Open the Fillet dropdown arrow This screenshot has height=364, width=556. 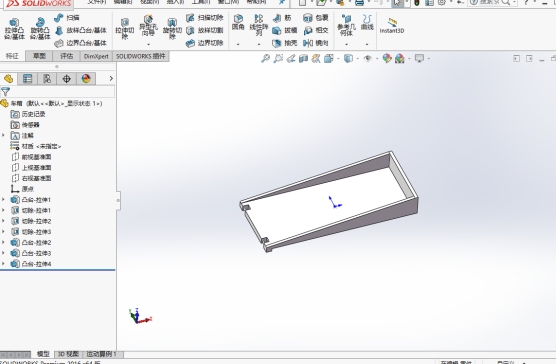tap(238, 44)
